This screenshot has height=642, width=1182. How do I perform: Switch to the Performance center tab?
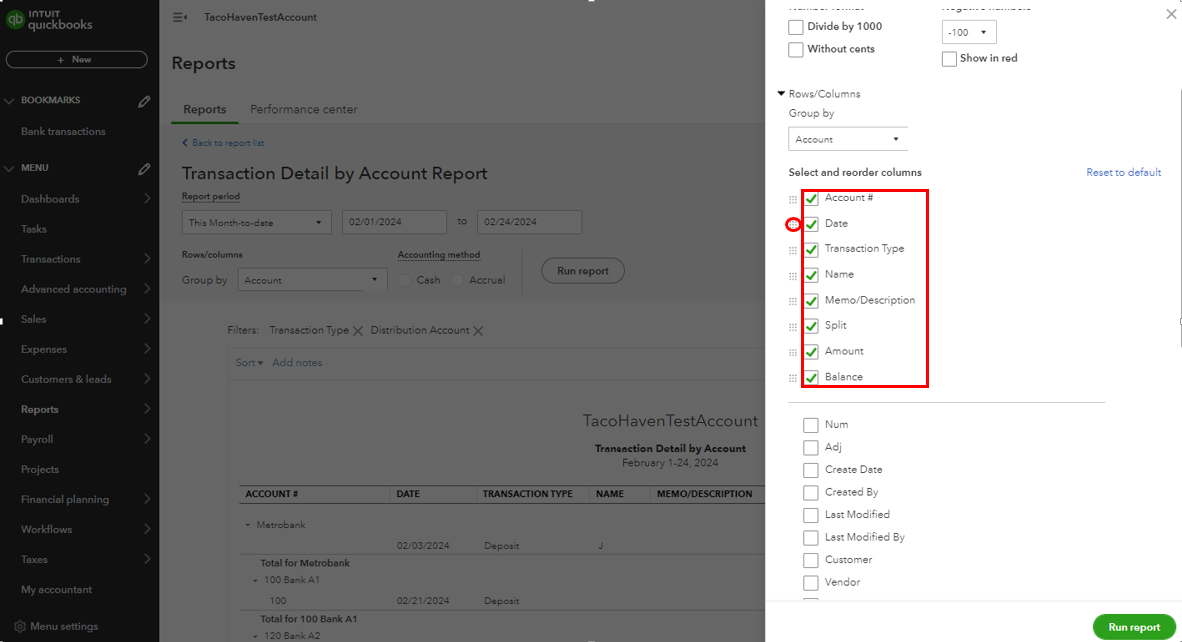(x=303, y=109)
